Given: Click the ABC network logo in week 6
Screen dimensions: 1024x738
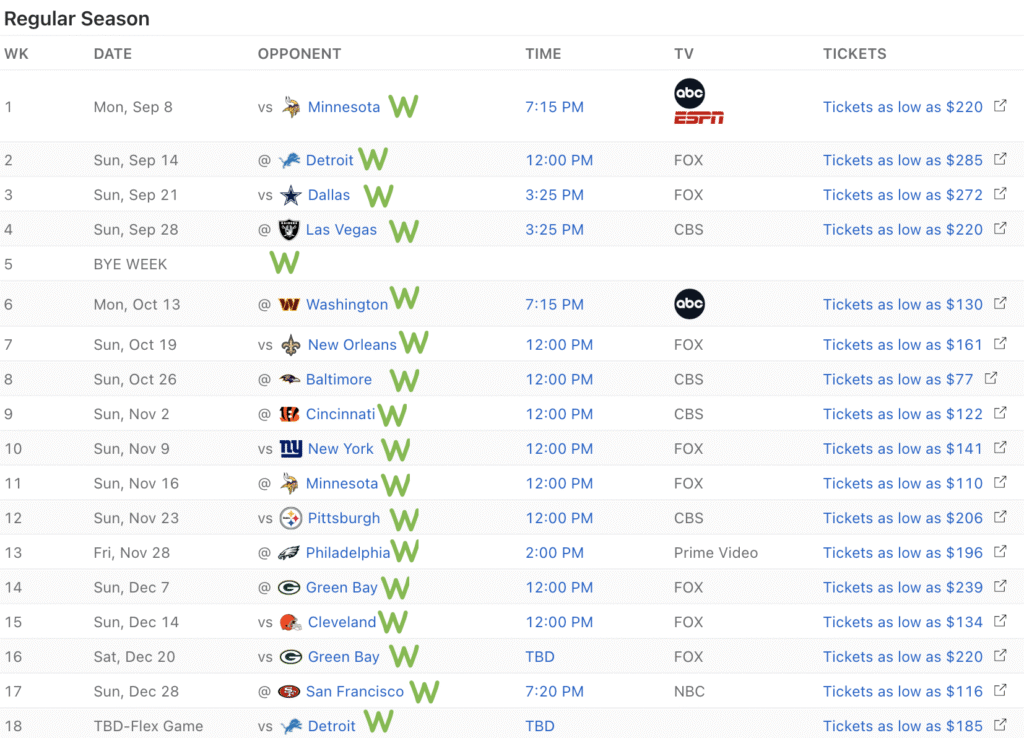Looking at the screenshot, I should (x=690, y=304).
